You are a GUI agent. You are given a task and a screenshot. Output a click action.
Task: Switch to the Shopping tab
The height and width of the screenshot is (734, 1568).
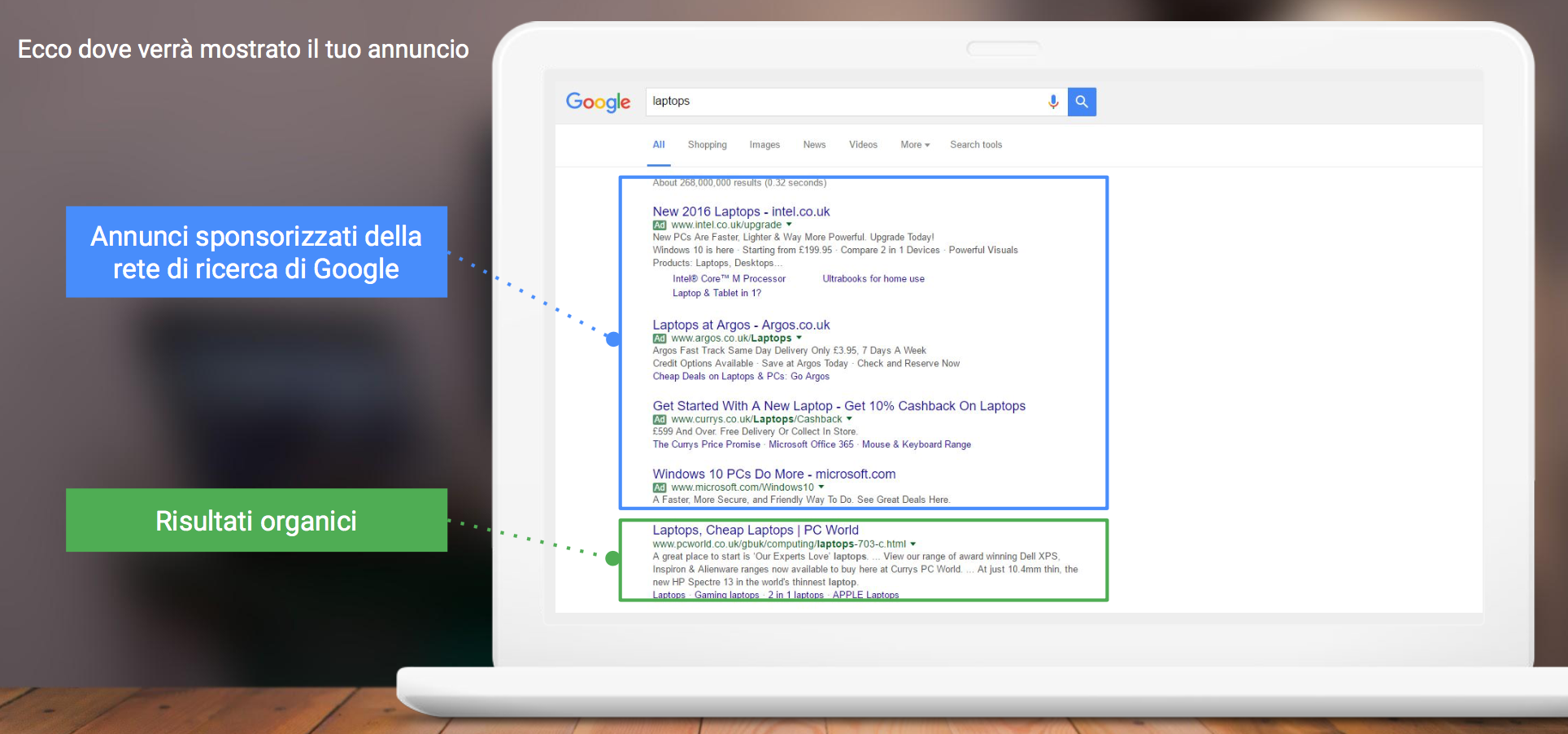click(708, 145)
